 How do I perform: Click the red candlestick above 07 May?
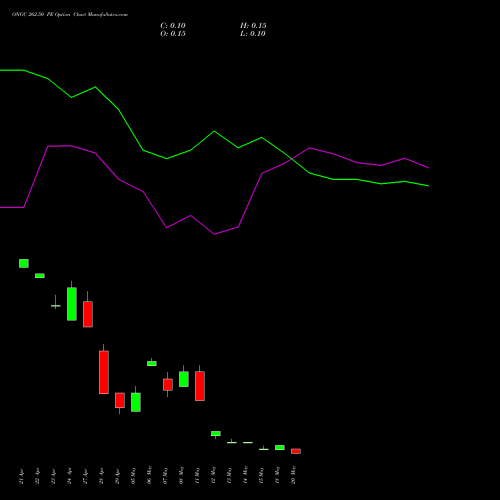point(168,385)
